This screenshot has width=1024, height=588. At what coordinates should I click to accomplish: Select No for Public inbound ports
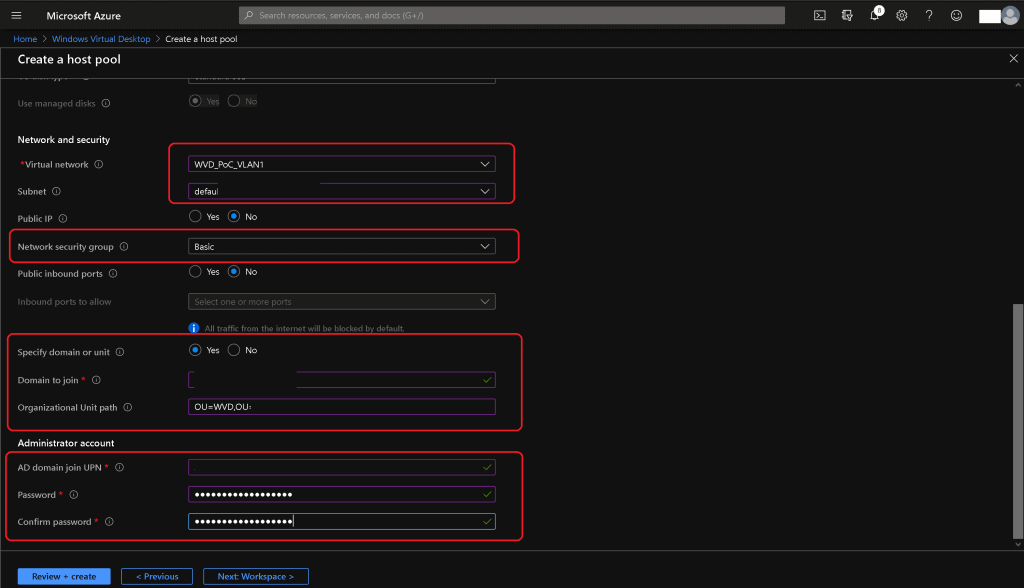(x=234, y=272)
